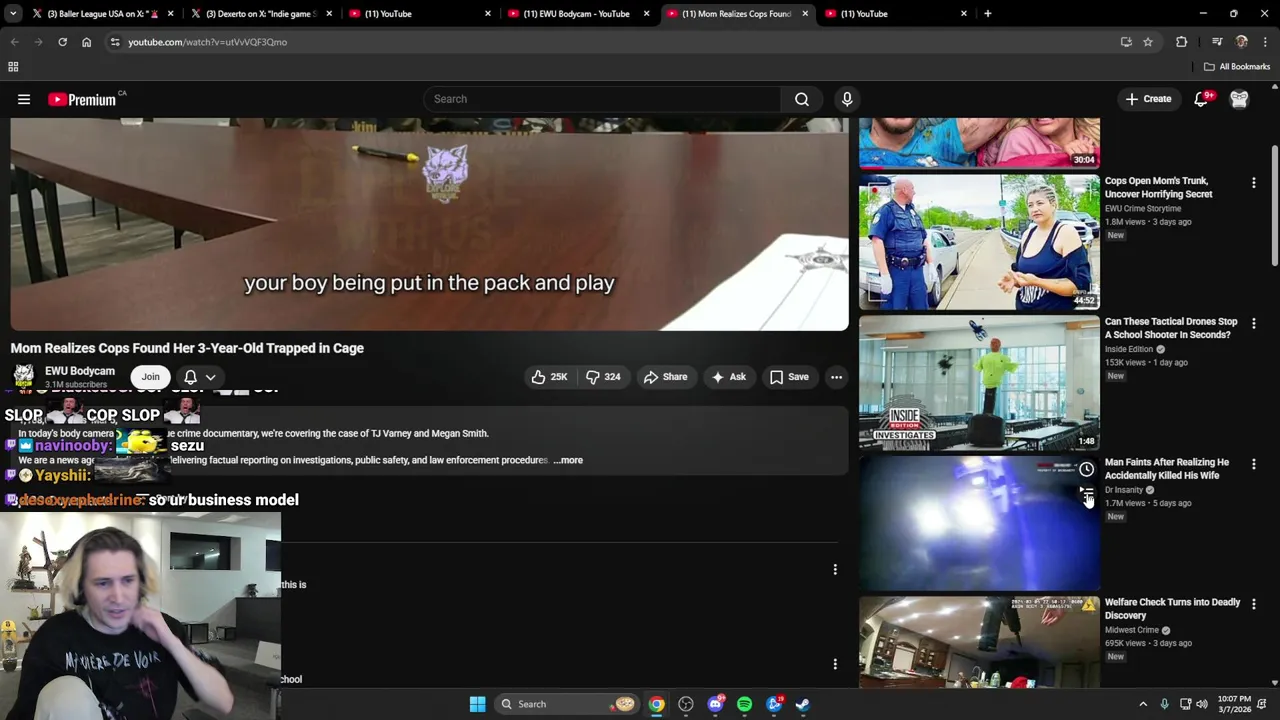
Task: Open Welfare Check Turns into Deadly Discovery title
Action: point(1172,609)
